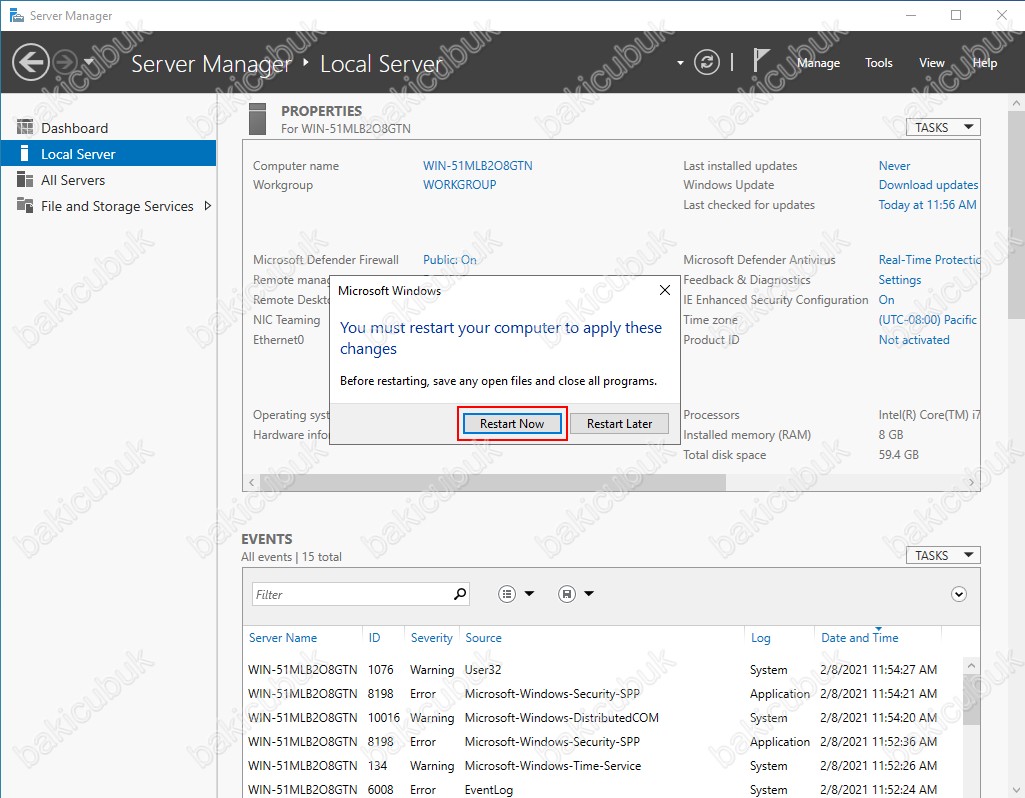Click the File and Storage Services icon
The image size is (1025, 798).
25,205
